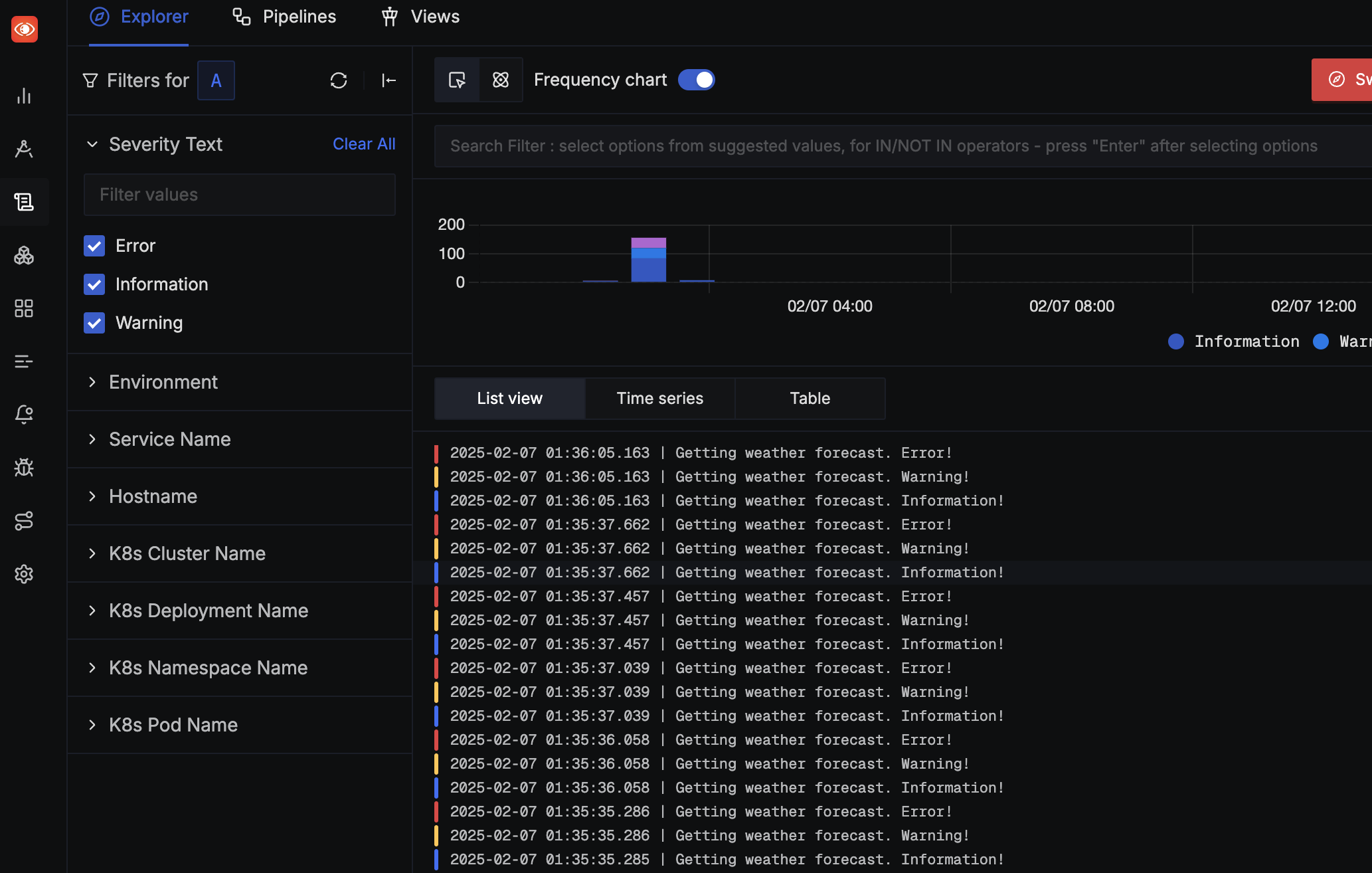This screenshot has width=1372, height=873.
Task: Open the Settings gear icon in the sidebar
Action: point(25,574)
